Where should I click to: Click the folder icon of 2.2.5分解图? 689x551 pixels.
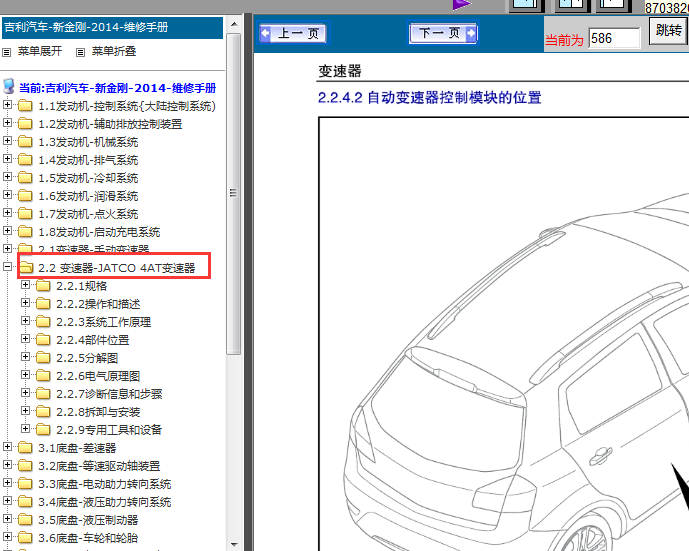click(43, 358)
